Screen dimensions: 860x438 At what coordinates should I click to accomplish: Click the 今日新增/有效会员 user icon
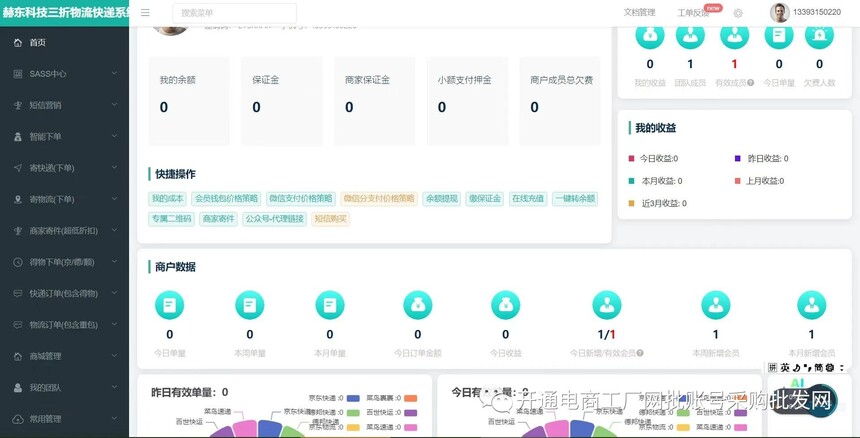pyautogui.click(x=607, y=305)
